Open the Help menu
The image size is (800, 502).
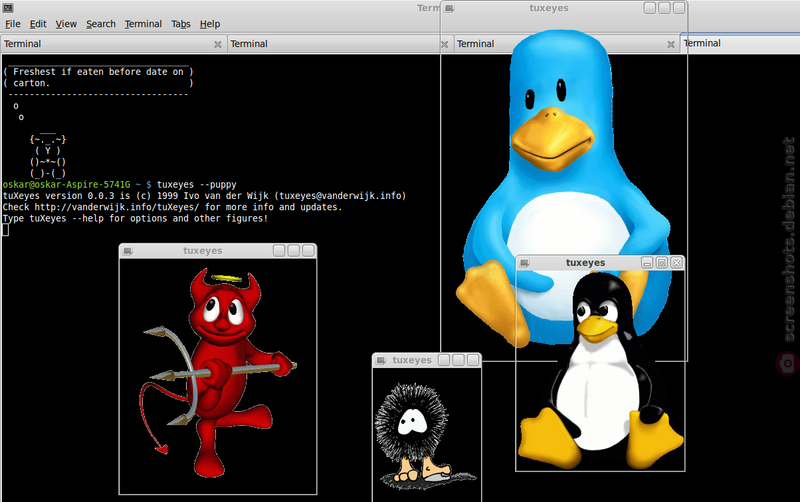pos(210,24)
